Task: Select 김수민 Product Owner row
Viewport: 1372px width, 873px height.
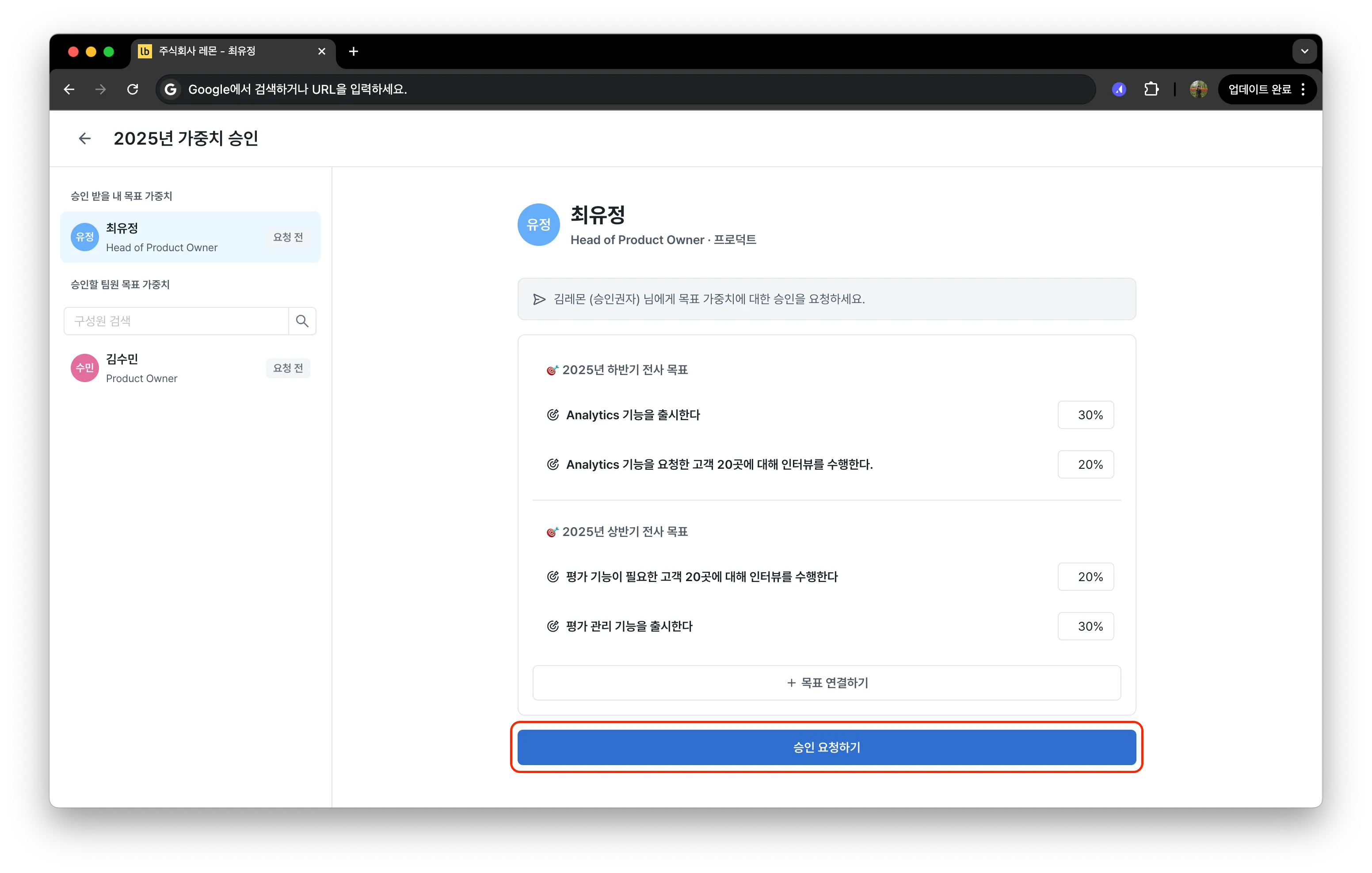Action: pyautogui.click(x=191, y=368)
